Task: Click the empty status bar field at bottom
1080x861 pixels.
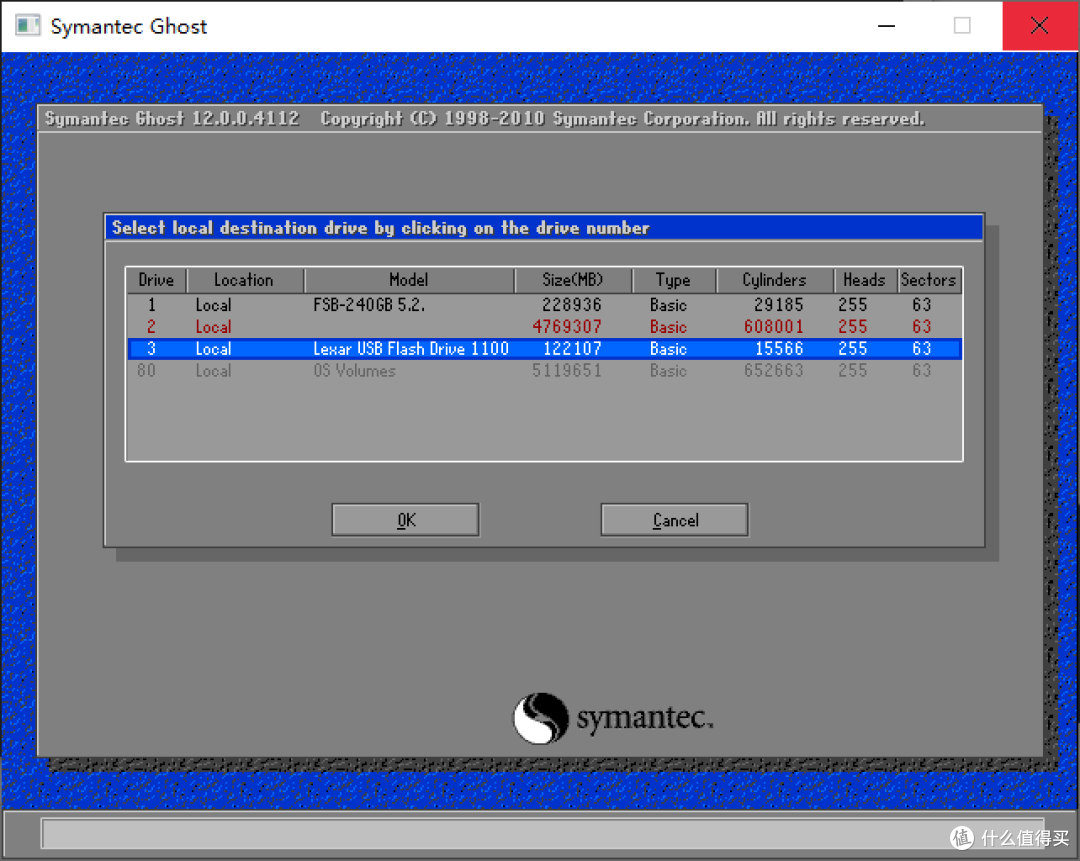Action: [543, 833]
